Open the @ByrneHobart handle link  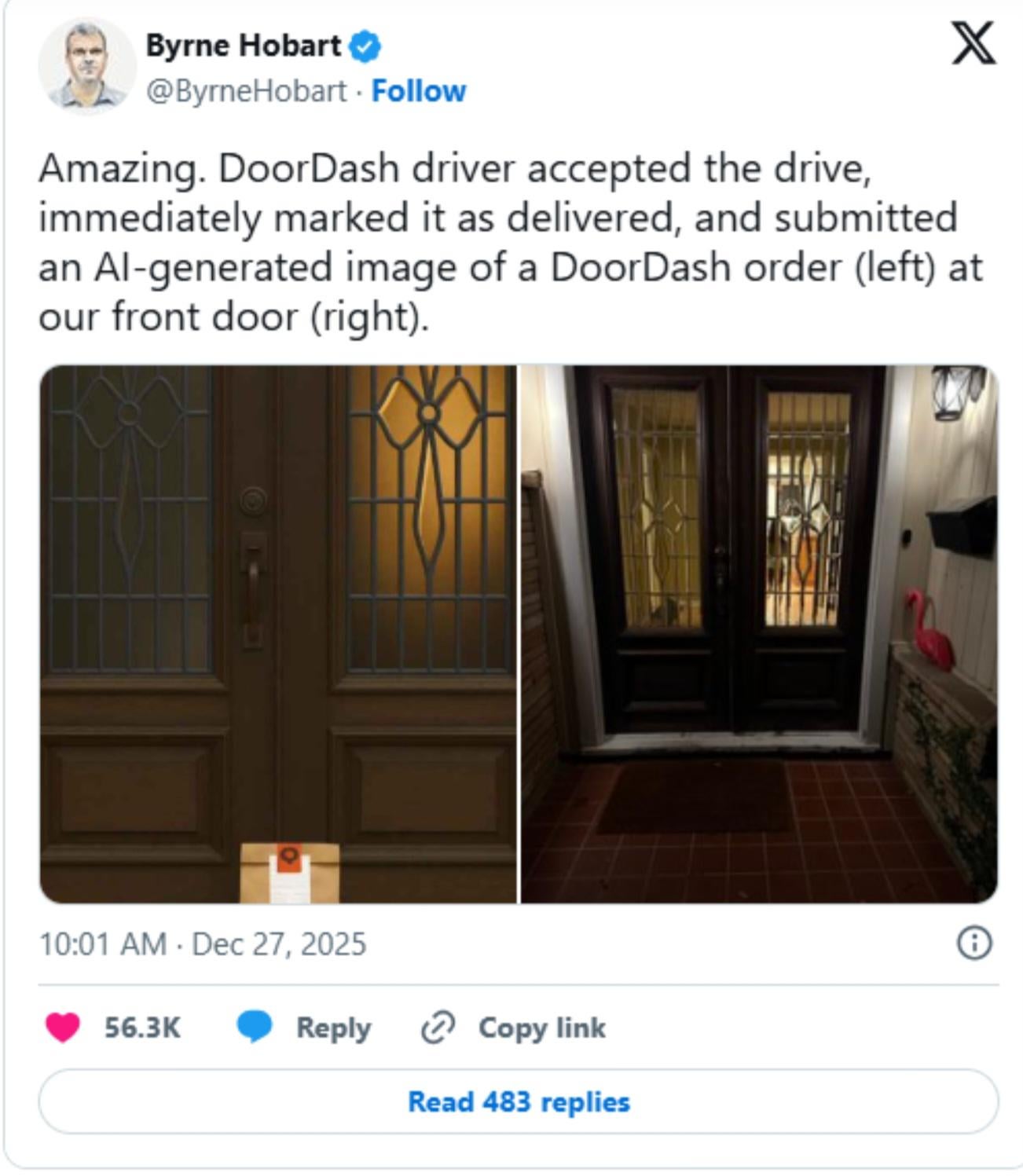pyautogui.click(x=246, y=91)
